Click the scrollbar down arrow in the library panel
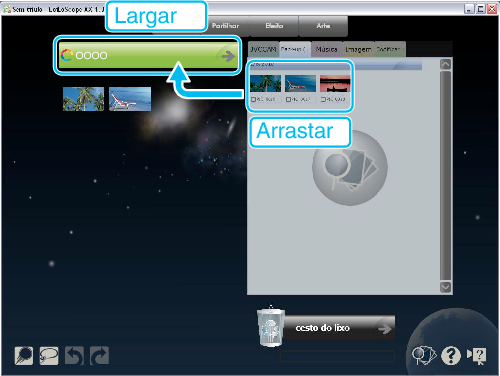Viewport: 500px width, 376px height. click(x=446, y=287)
